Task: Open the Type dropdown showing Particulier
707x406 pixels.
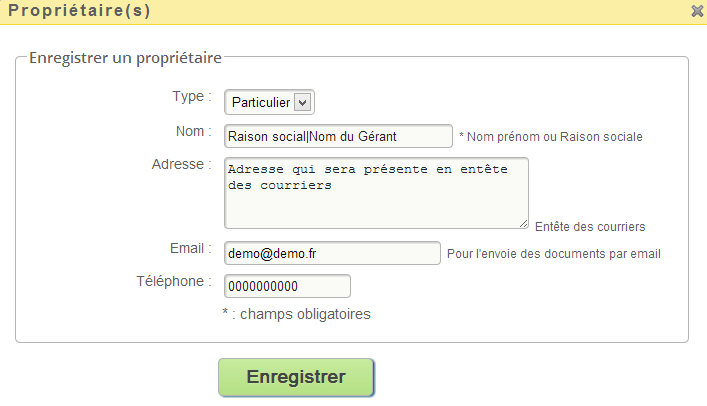Action: pos(269,102)
